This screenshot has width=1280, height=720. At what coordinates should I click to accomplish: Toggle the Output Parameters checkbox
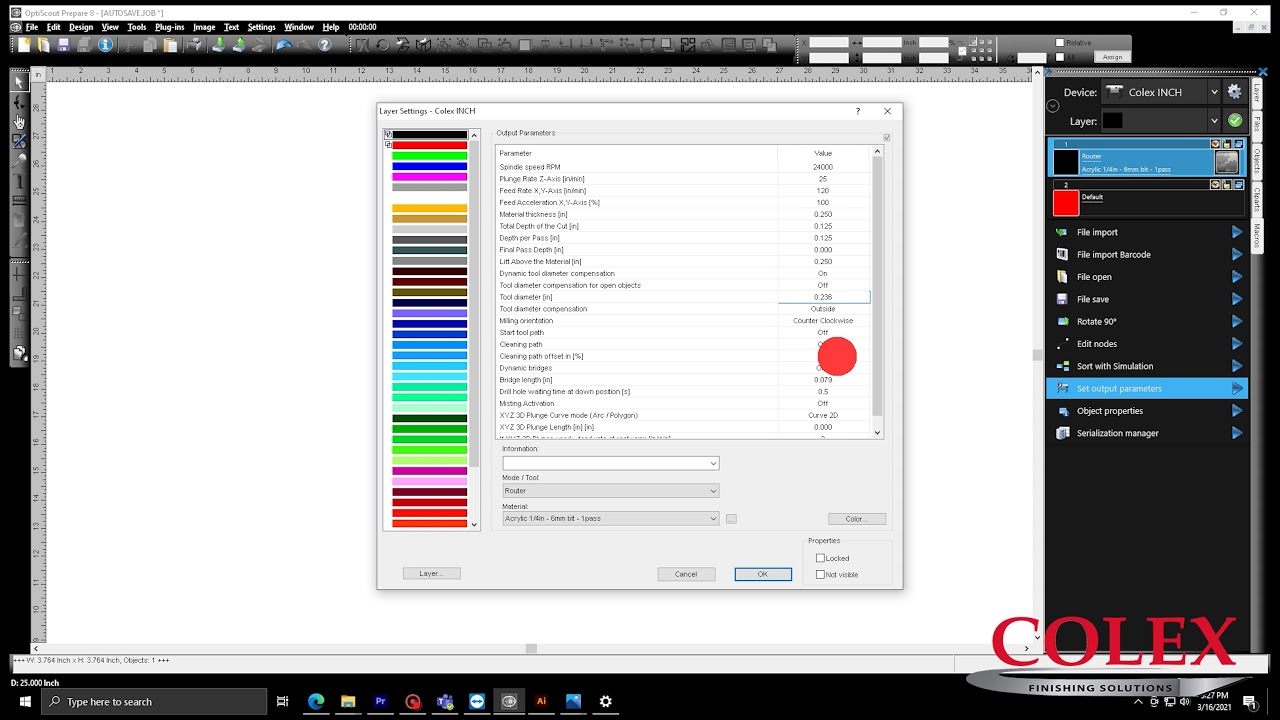tap(886, 137)
